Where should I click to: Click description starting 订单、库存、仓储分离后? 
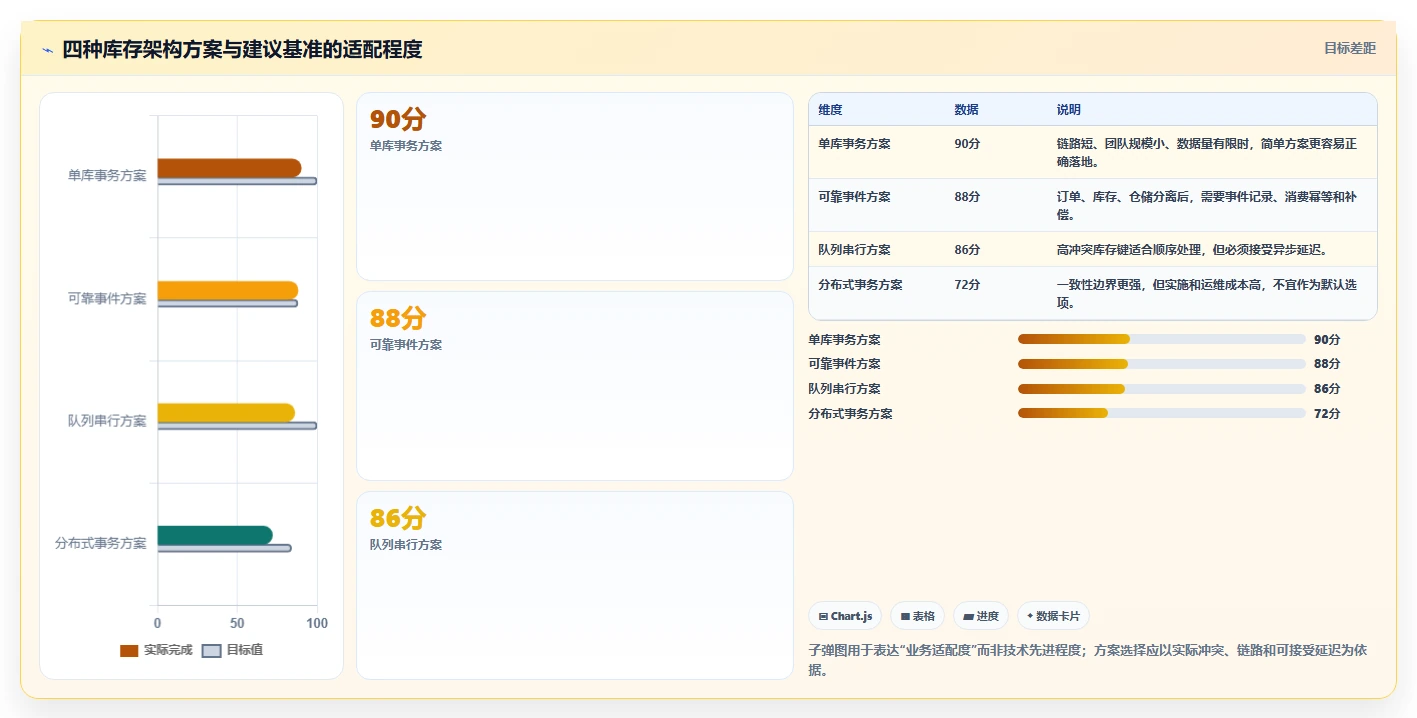coord(1206,205)
